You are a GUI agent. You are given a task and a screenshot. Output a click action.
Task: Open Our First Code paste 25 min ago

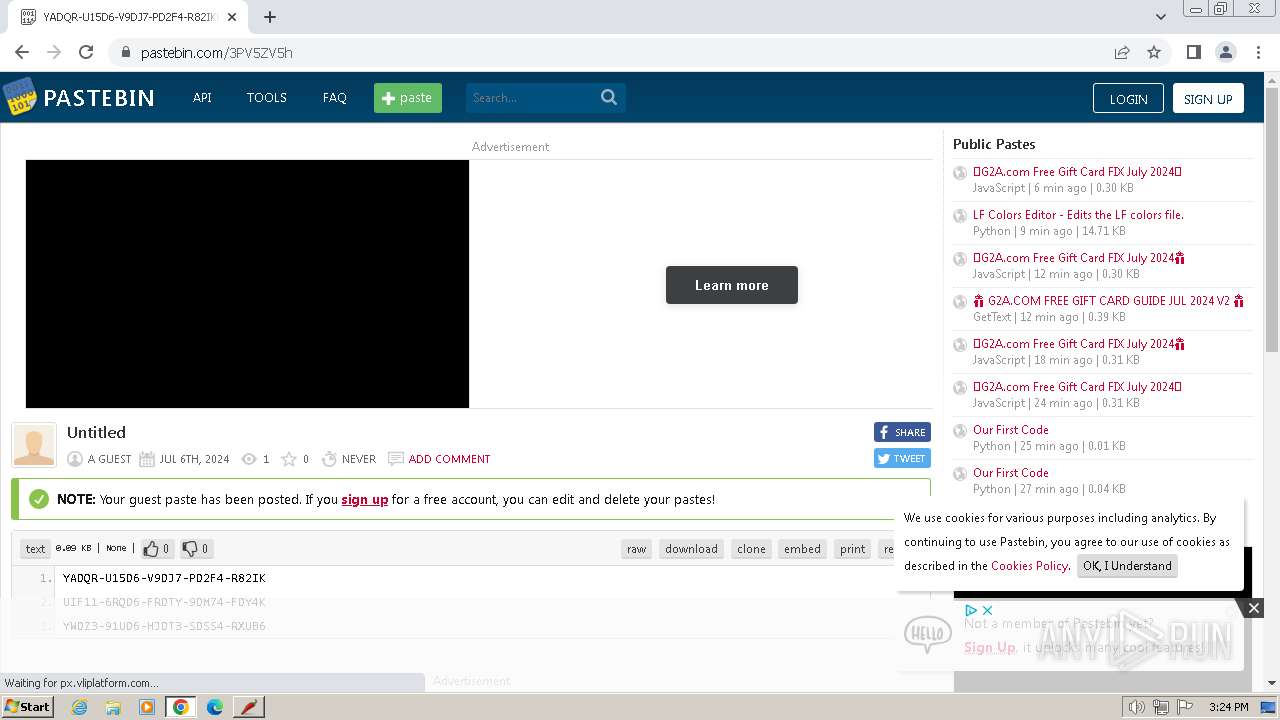click(x=1010, y=430)
